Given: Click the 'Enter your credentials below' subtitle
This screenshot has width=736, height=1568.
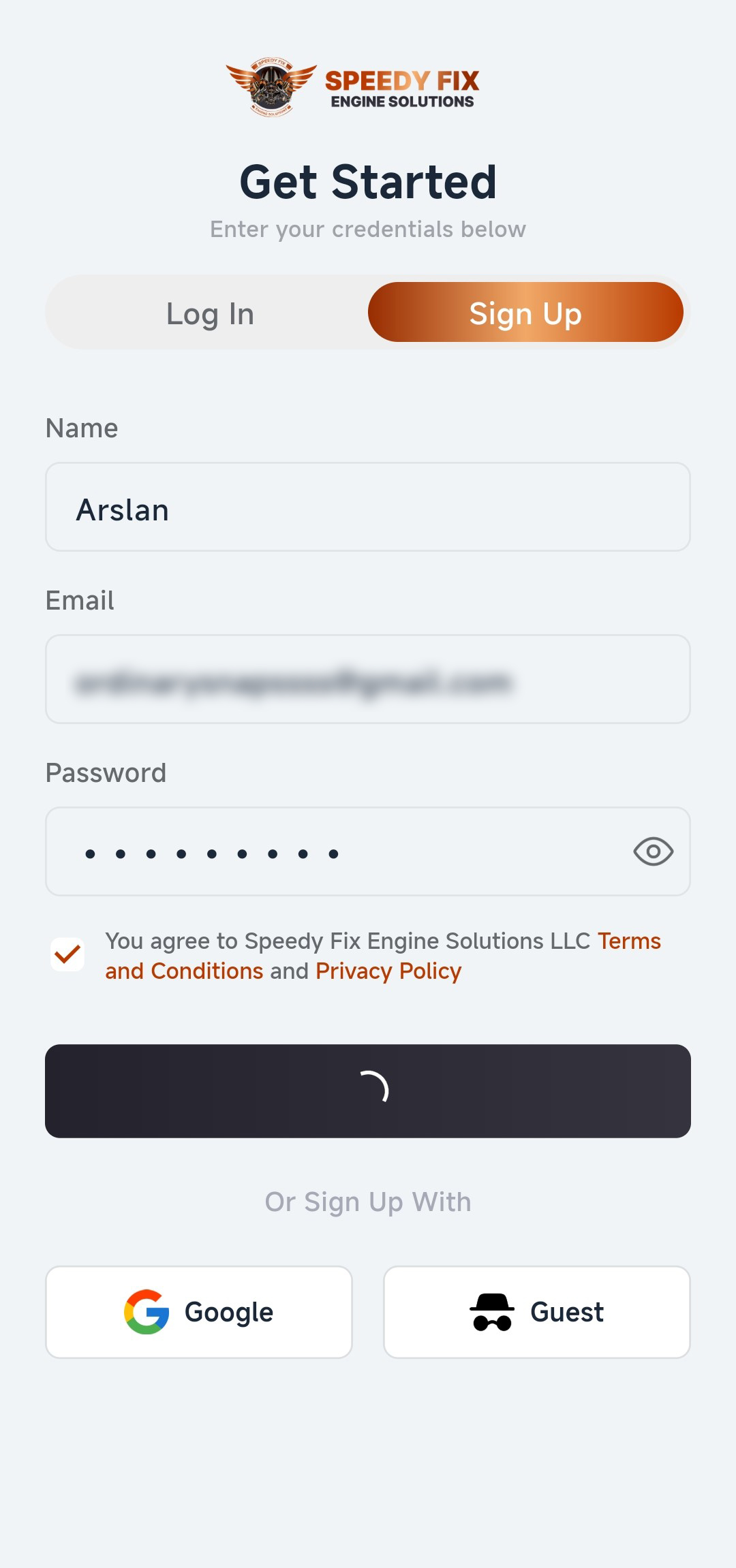Looking at the screenshot, I should [368, 230].
